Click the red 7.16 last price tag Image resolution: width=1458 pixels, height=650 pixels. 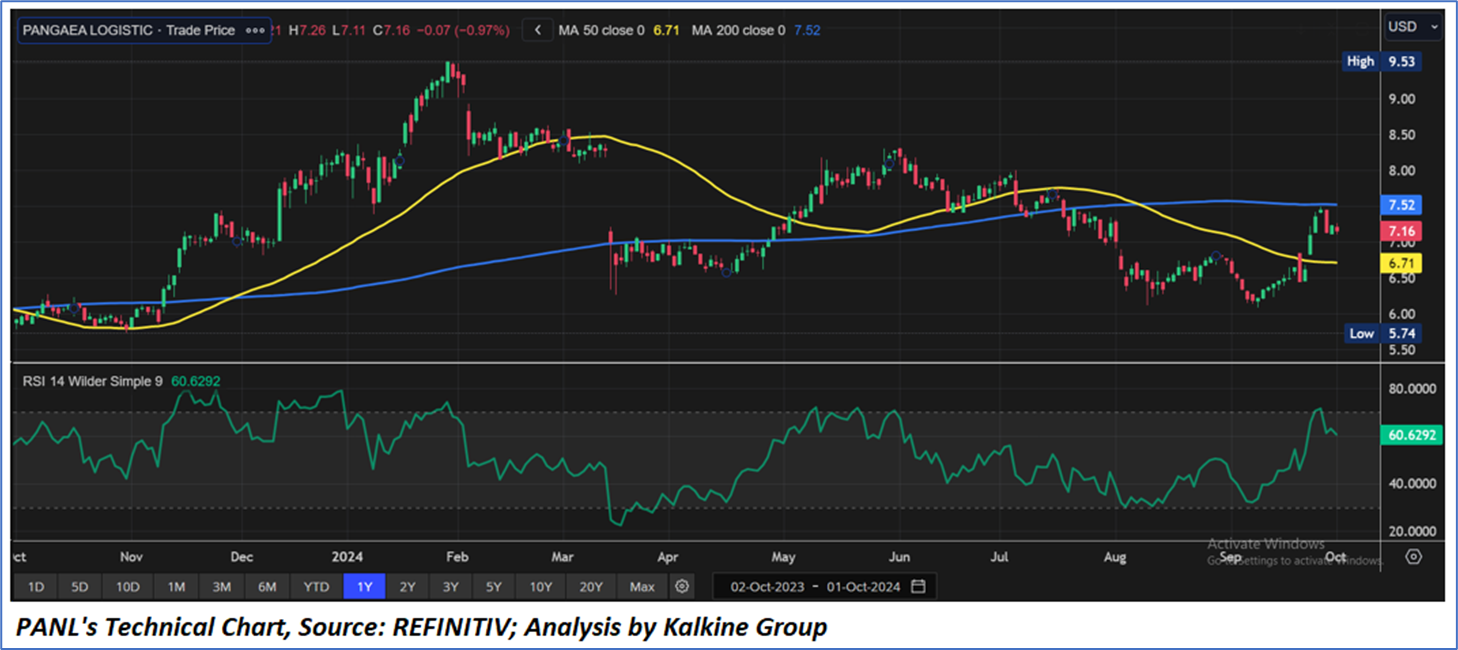[x=1400, y=232]
